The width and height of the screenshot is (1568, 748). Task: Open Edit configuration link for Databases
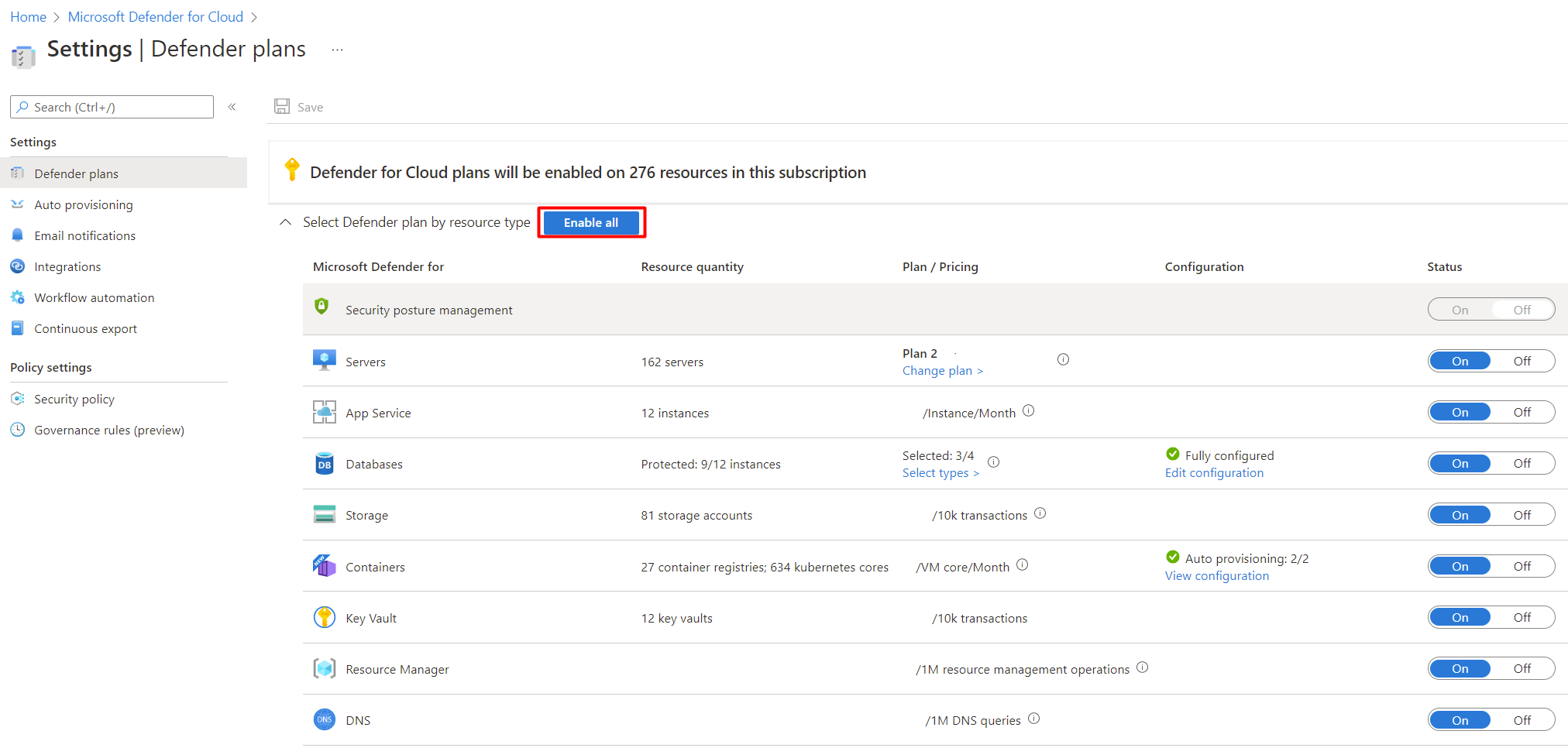[x=1214, y=473]
